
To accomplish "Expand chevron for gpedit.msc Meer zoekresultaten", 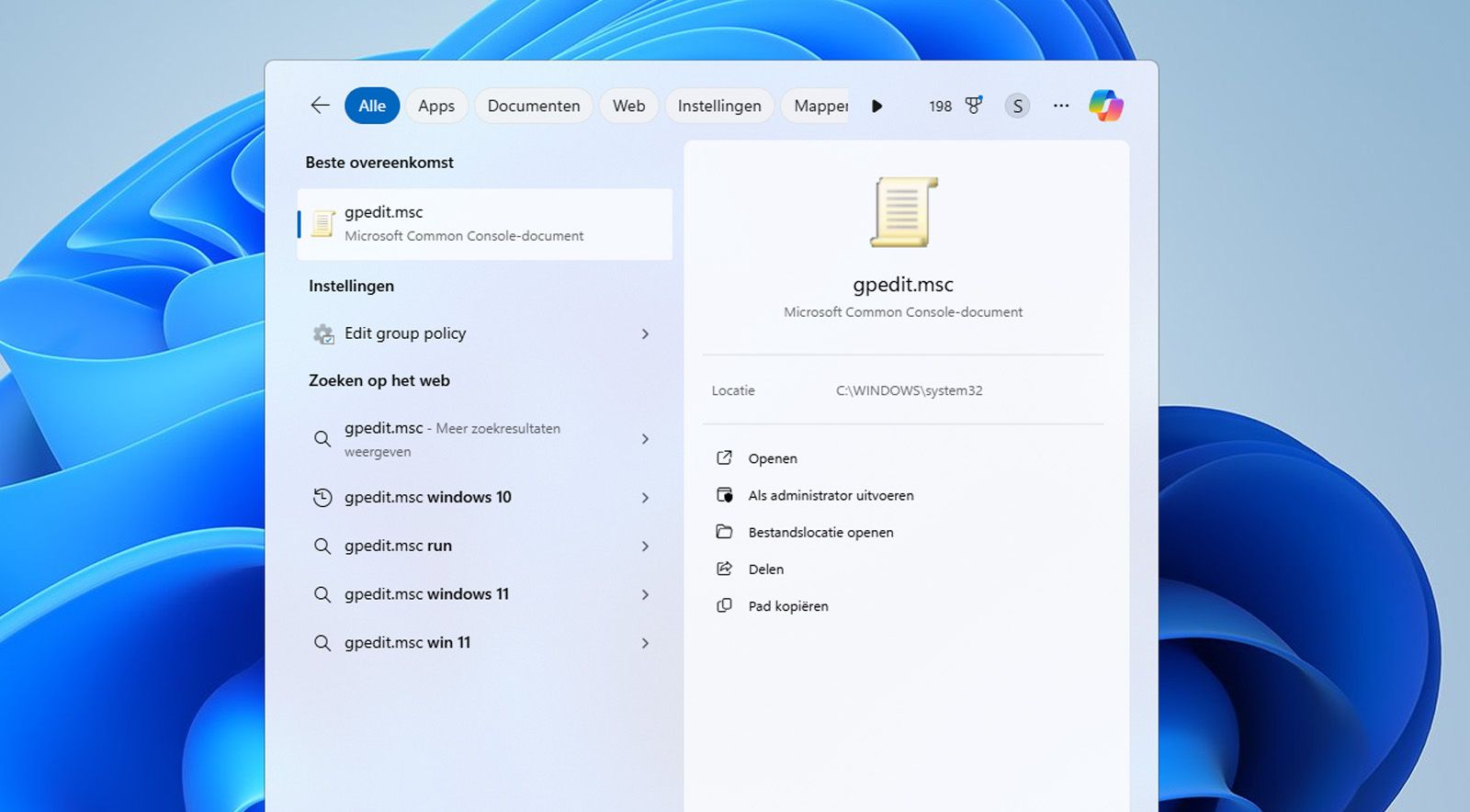I will coord(645,439).
